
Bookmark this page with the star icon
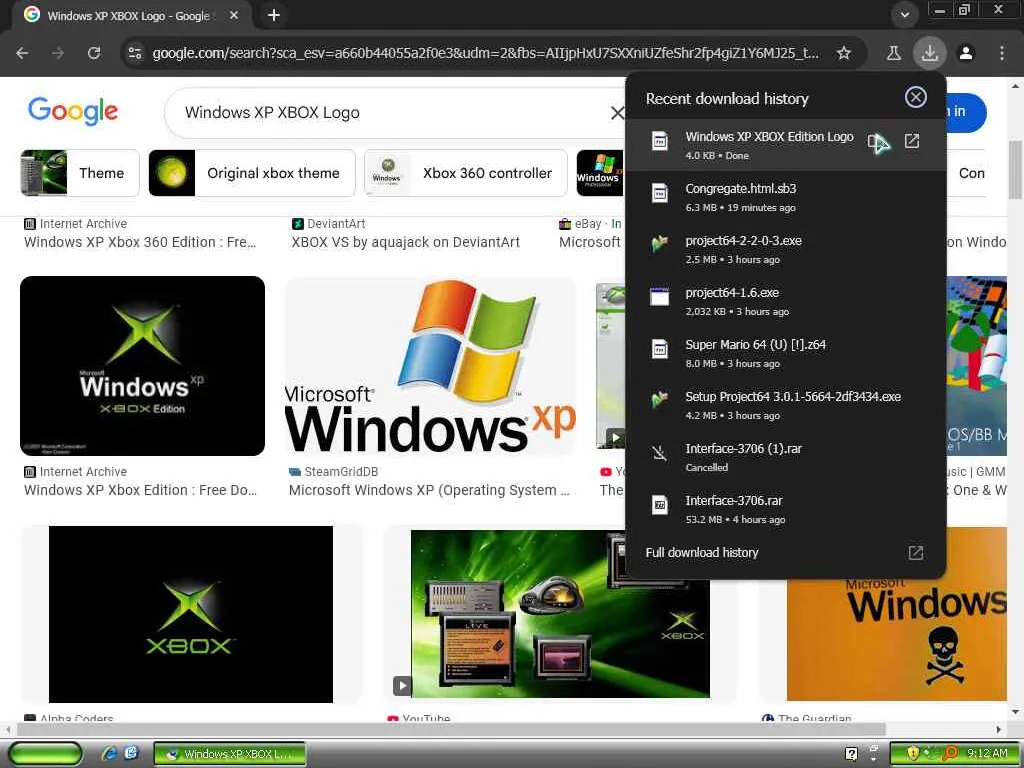pos(844,53)
